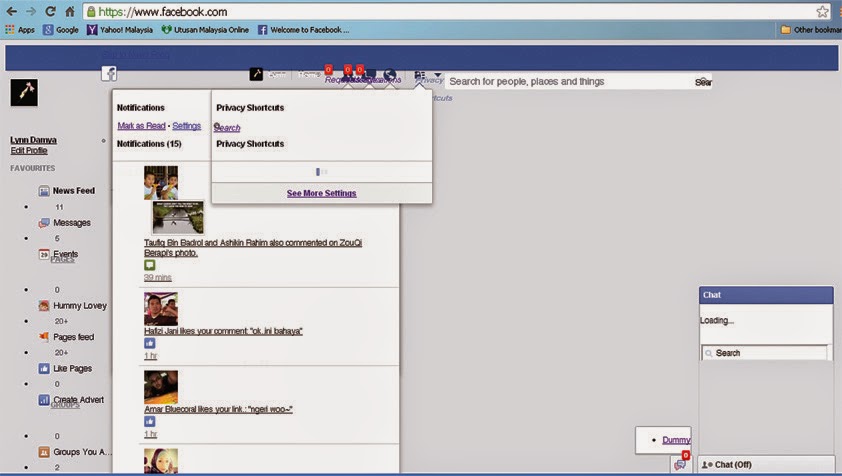The height and width of the screenshot is (476, 842).
Task: Open the Yahoo! Malaysia bookmark
Action: tap(120, 30)
